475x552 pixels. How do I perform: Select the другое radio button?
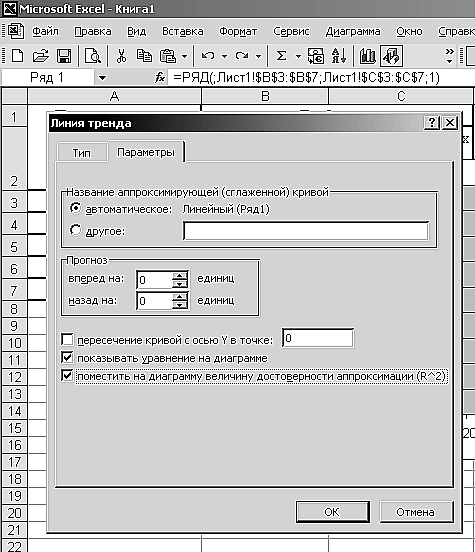coord(75,231)
